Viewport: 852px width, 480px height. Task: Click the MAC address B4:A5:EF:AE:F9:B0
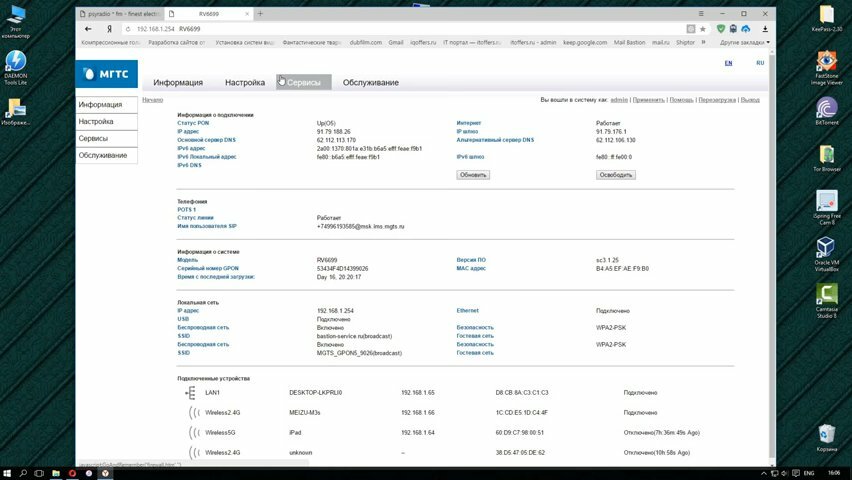[x=622, y=269]
